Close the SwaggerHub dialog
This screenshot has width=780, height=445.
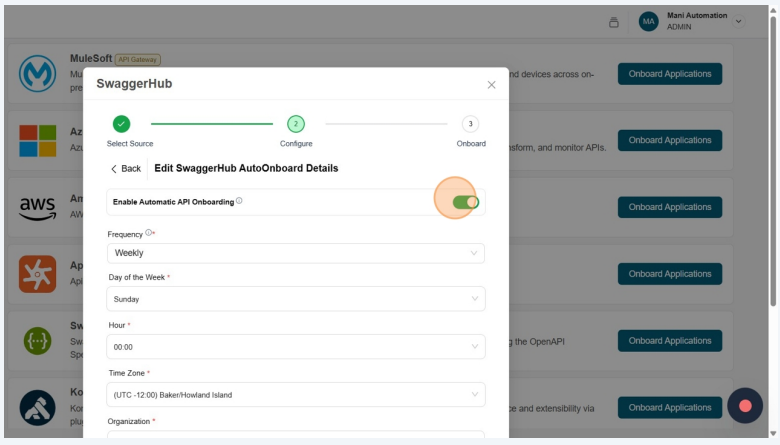click(x=491, y=85)
